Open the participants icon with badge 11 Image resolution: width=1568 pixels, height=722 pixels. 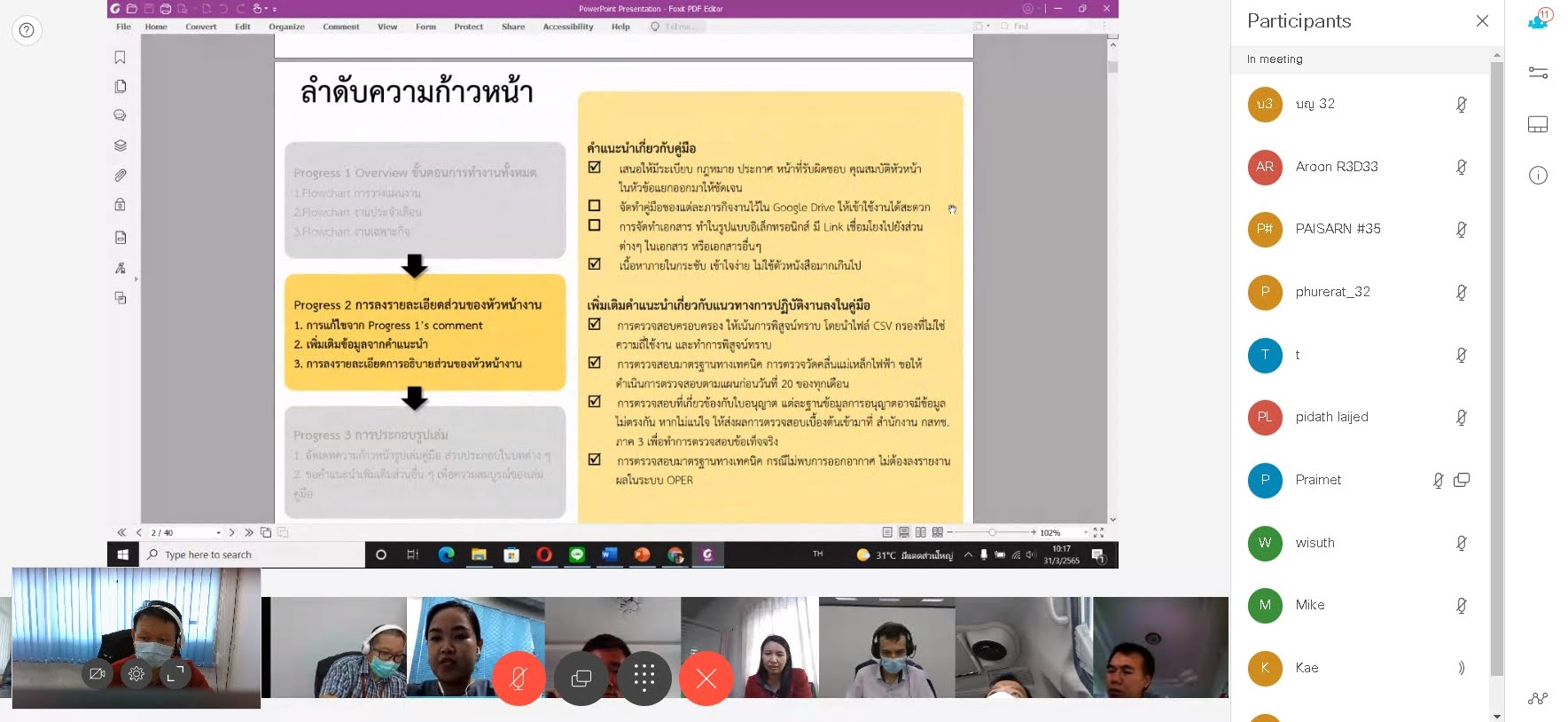click(x=1540, y=19)
